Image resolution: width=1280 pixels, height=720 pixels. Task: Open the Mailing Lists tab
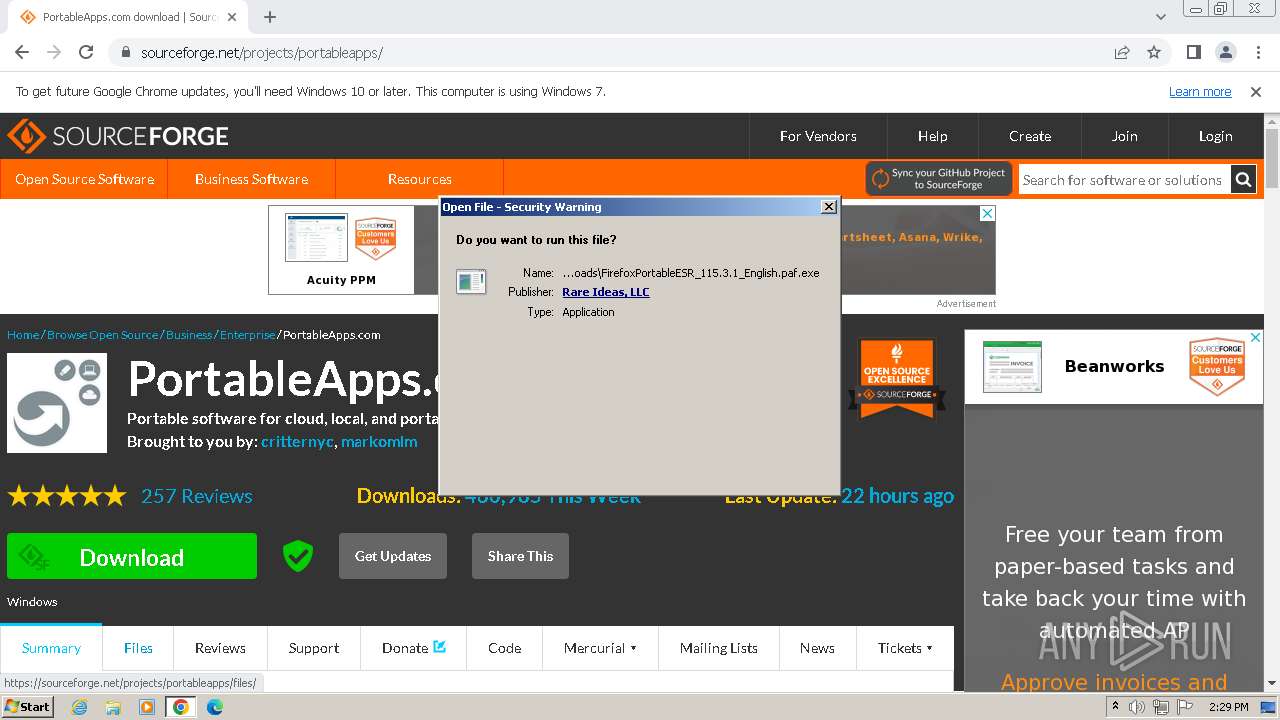point(719,648)
